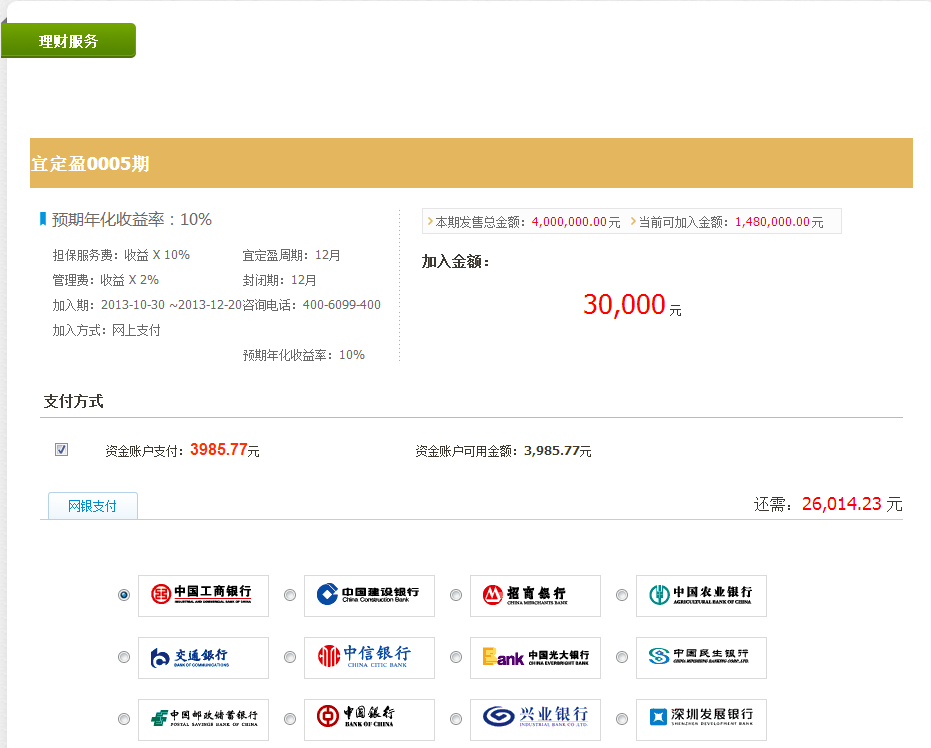Click the China Everbright Bank logo
The image size is (931, 748).
(x=535, y=658)
